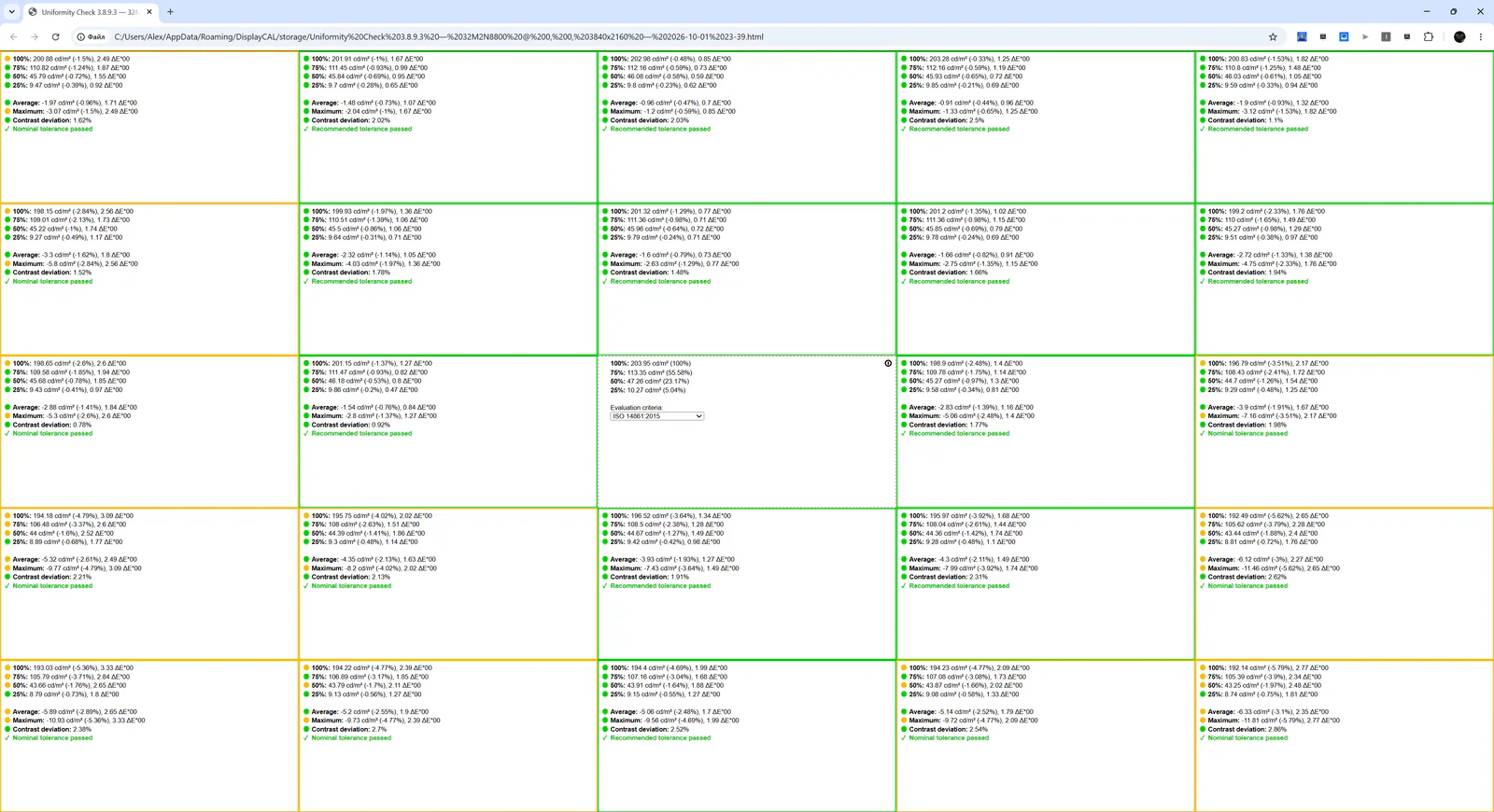The width and height of the screenshot is (1494, 812).
Task: Click the gray arrow extension icon
Action: coord(1365,37)
